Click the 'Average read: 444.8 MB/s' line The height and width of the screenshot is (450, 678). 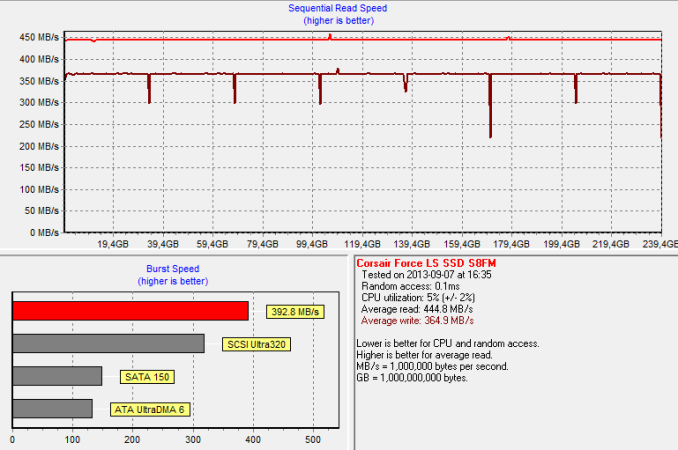[417, 310]
